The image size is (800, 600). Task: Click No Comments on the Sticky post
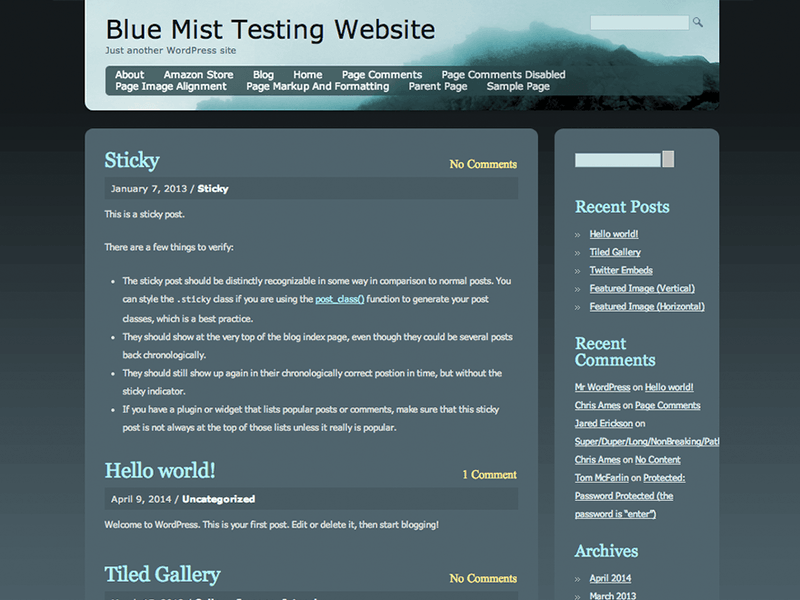482,164
